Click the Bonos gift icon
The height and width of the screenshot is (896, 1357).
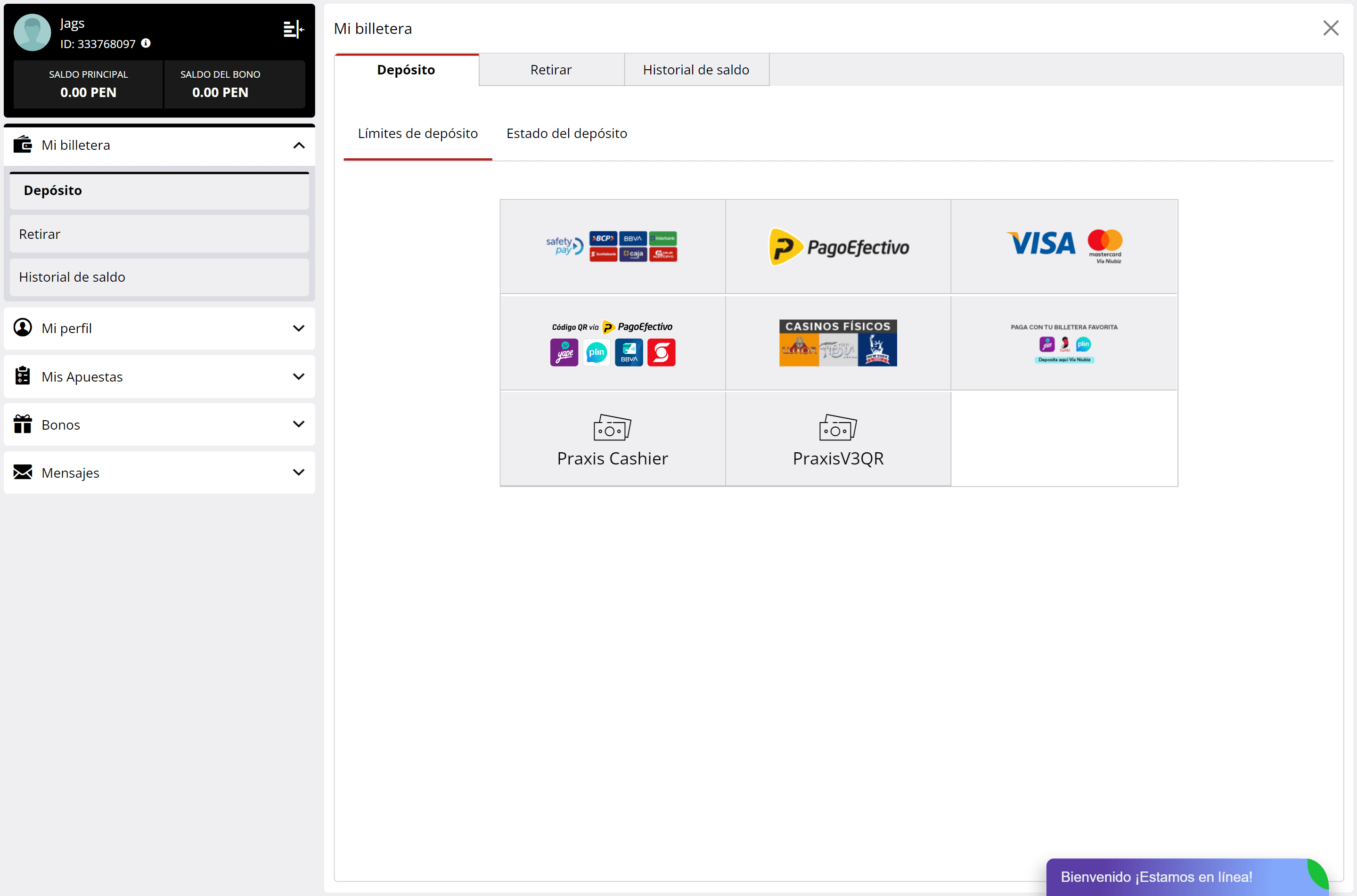click(x=23, y=424)
